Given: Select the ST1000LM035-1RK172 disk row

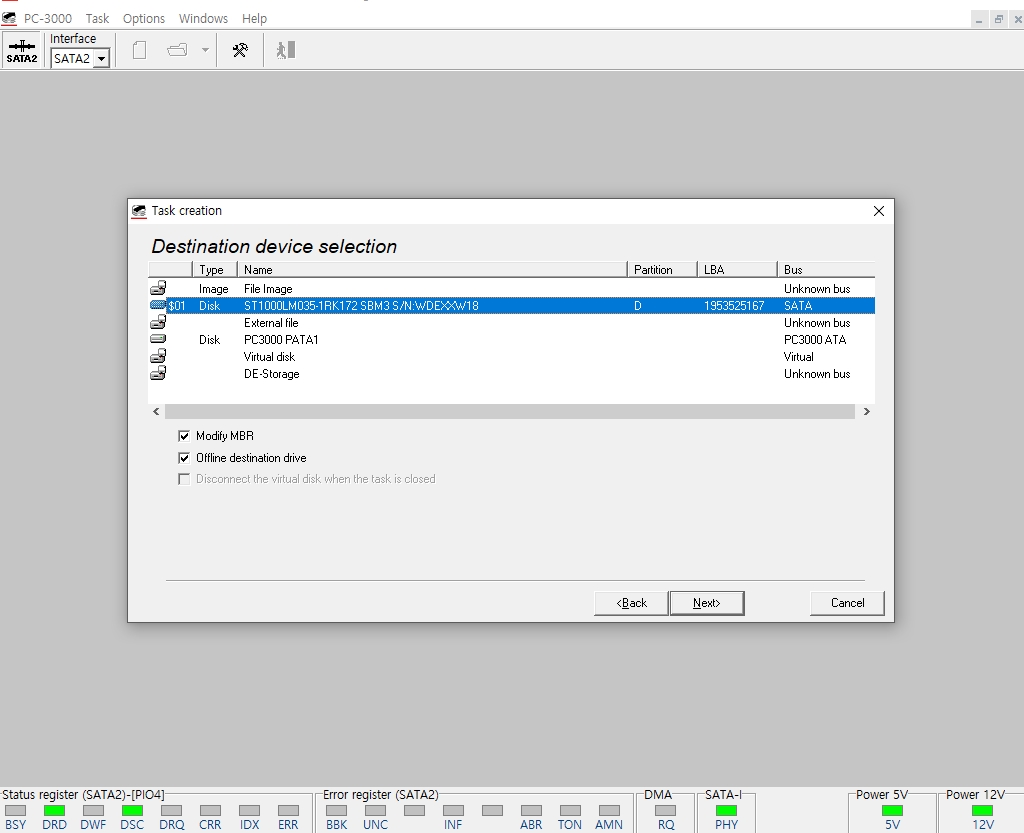Looking at the screenshot, I should point(511,306).
